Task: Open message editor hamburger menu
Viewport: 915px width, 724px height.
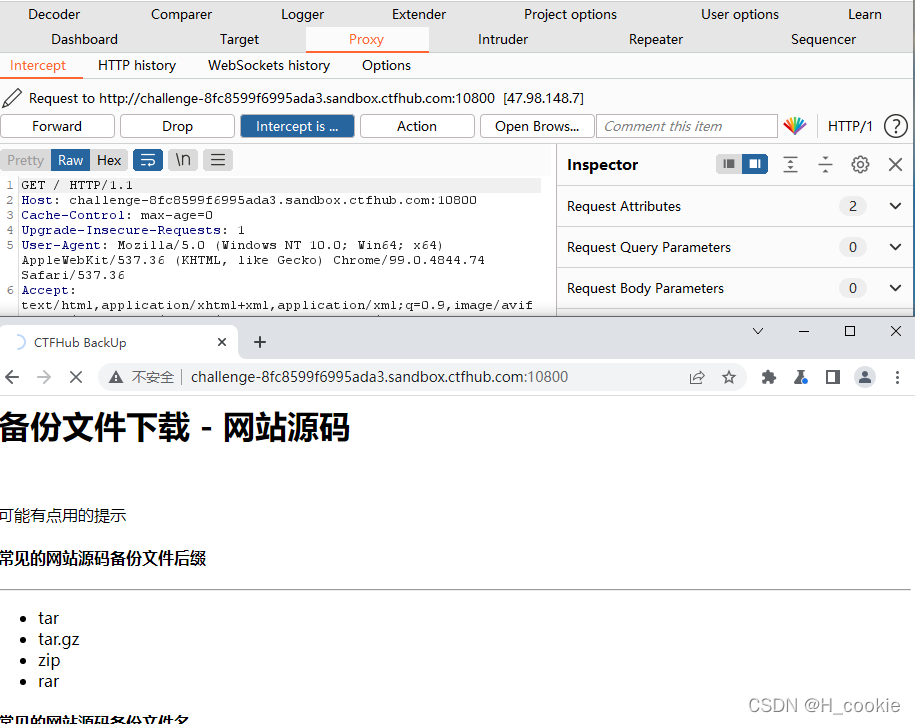Action: coord(218,160)
